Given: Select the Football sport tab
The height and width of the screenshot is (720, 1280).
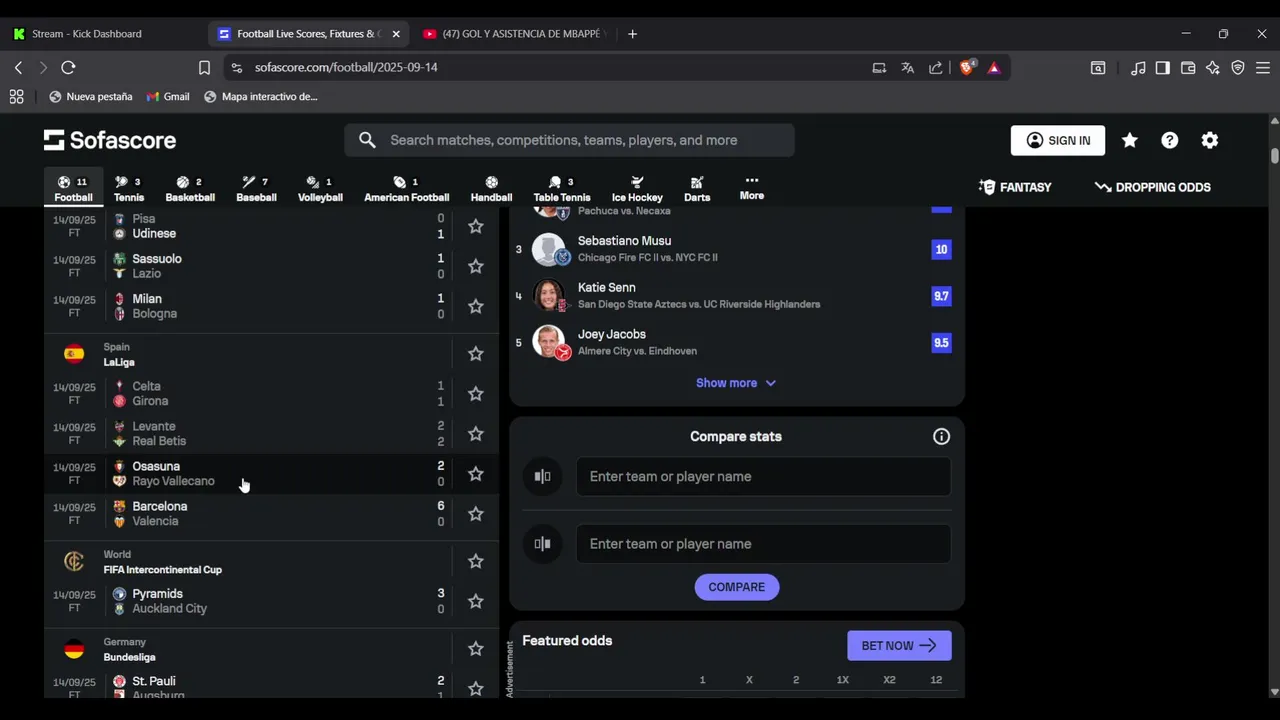Looking at the screenshot, I should tap(73, 189).
